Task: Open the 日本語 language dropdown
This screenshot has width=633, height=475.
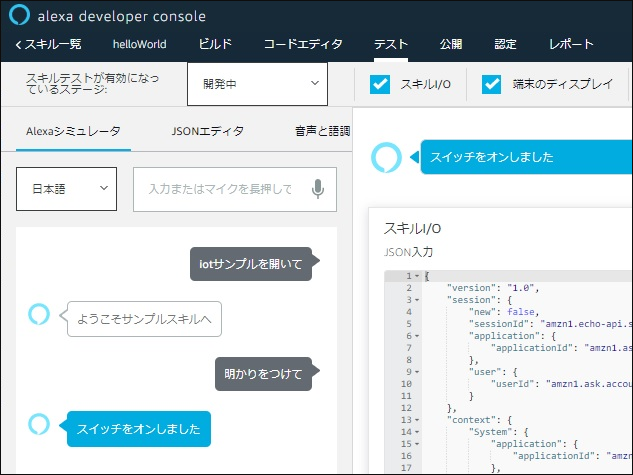Action: [66, 189]
